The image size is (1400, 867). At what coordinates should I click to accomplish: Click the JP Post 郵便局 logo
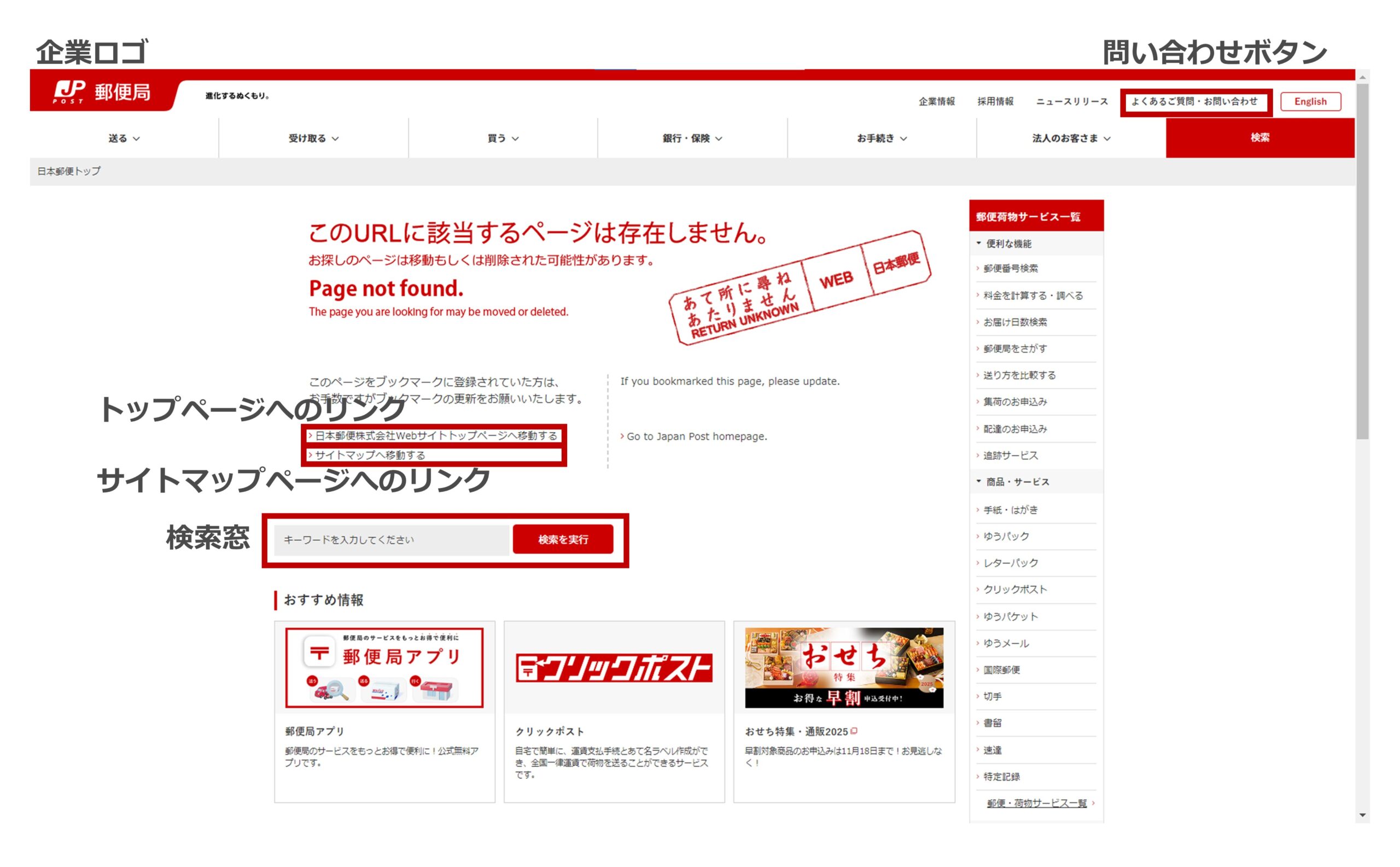point(102,92)
